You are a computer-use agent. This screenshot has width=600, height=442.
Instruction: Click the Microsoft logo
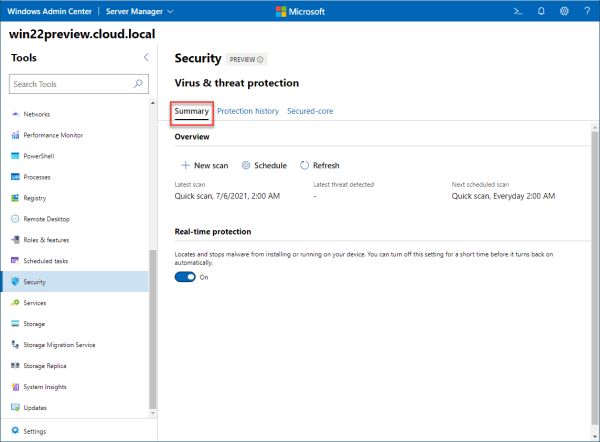[300, 11]
